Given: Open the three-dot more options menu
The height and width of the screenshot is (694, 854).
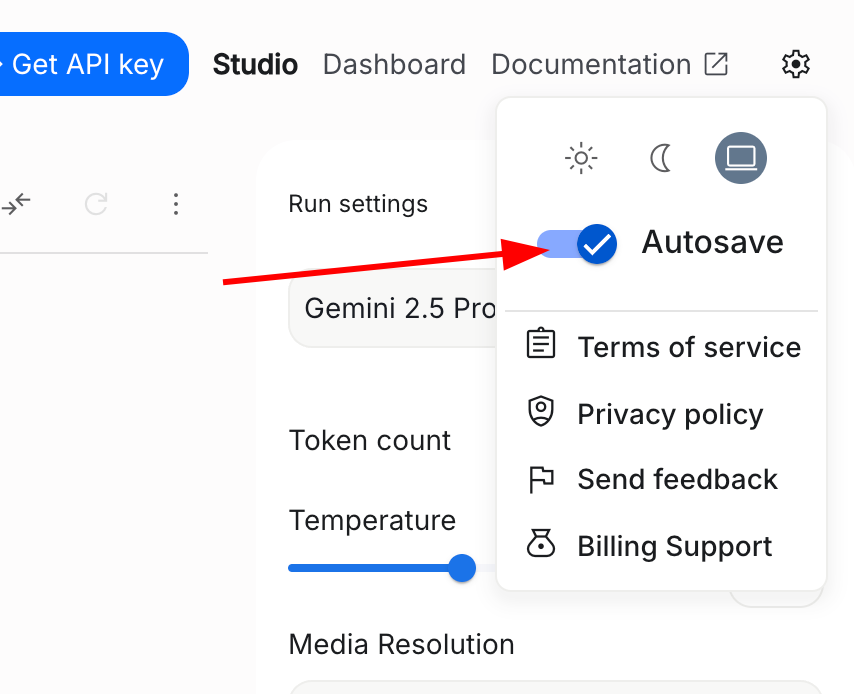Looking at the screenshot, I should (176, 205).
